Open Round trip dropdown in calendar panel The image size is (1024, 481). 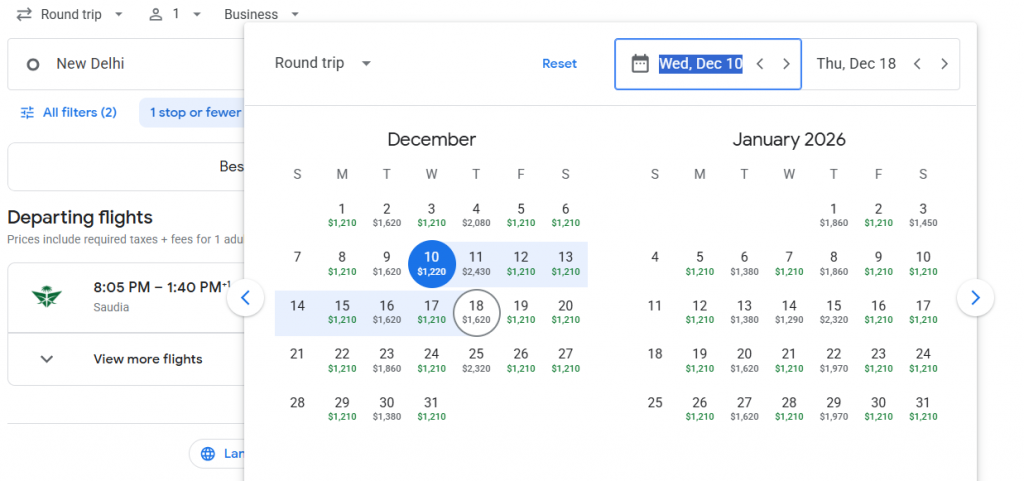(x=323, y=63)
